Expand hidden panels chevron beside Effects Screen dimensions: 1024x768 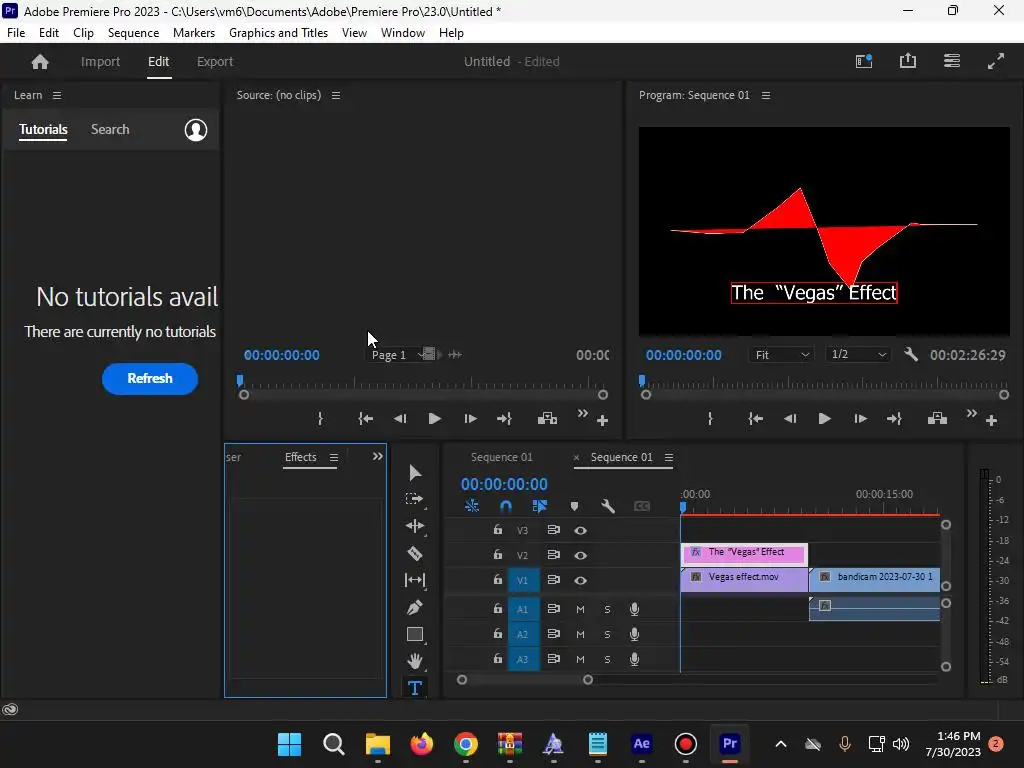point(377,456)
